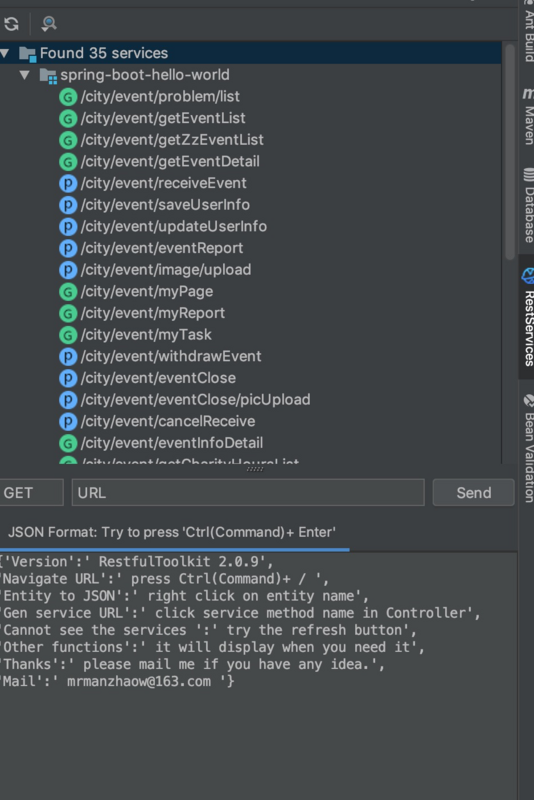The image size is (534, 800).
Task: Click the GET icon next to /city/event/myTask
Action: point(68,335)
